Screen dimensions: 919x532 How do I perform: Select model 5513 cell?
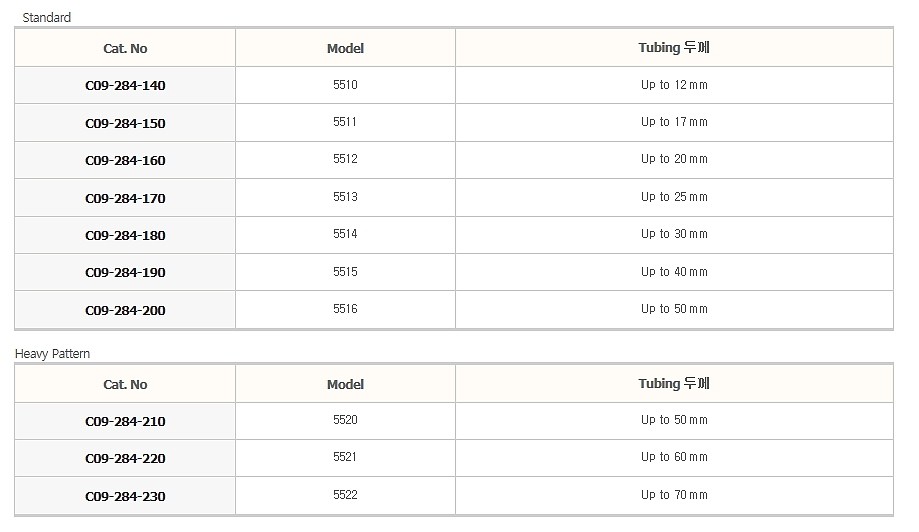coord(345,197)
